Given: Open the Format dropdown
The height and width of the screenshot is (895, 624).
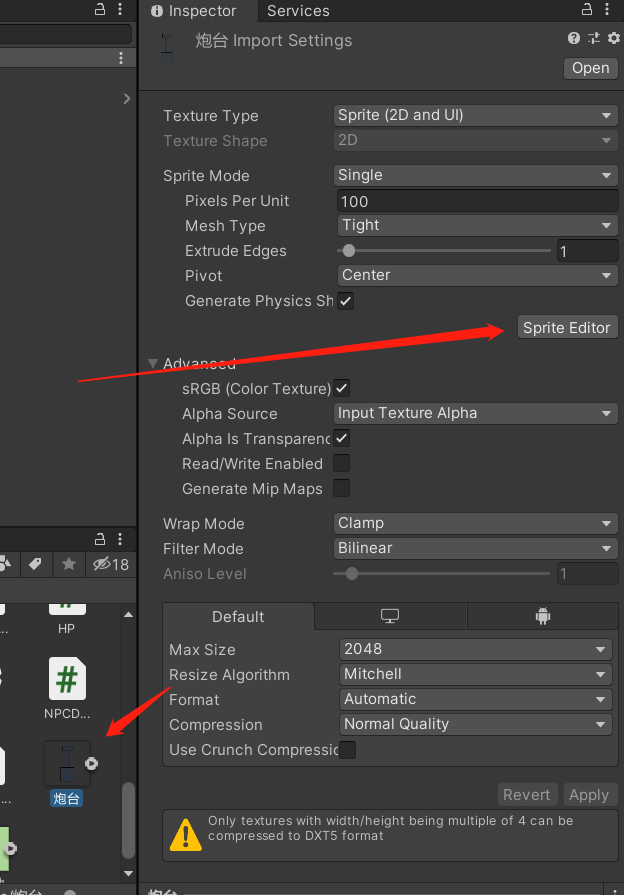Looking at the screenshot, I should point(476,699).
